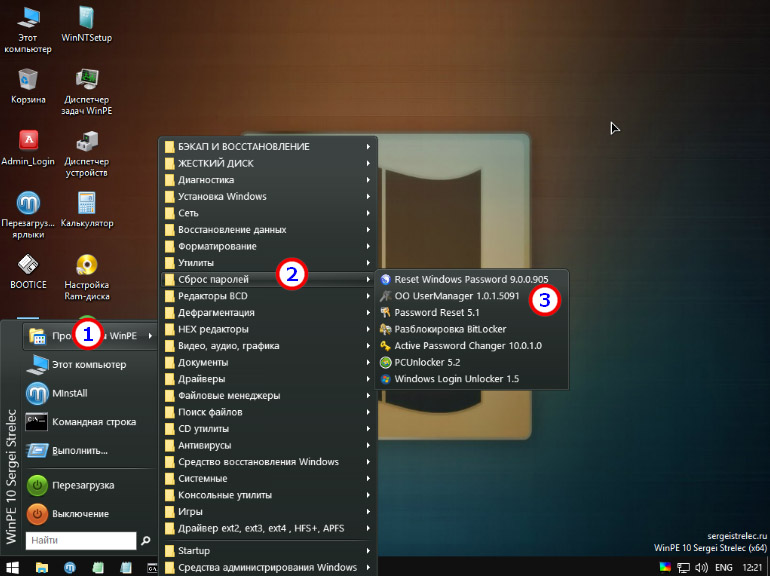Open Командная строка from the Start menu
This screenshot has height=576, width=770.
tap(90, 422)
